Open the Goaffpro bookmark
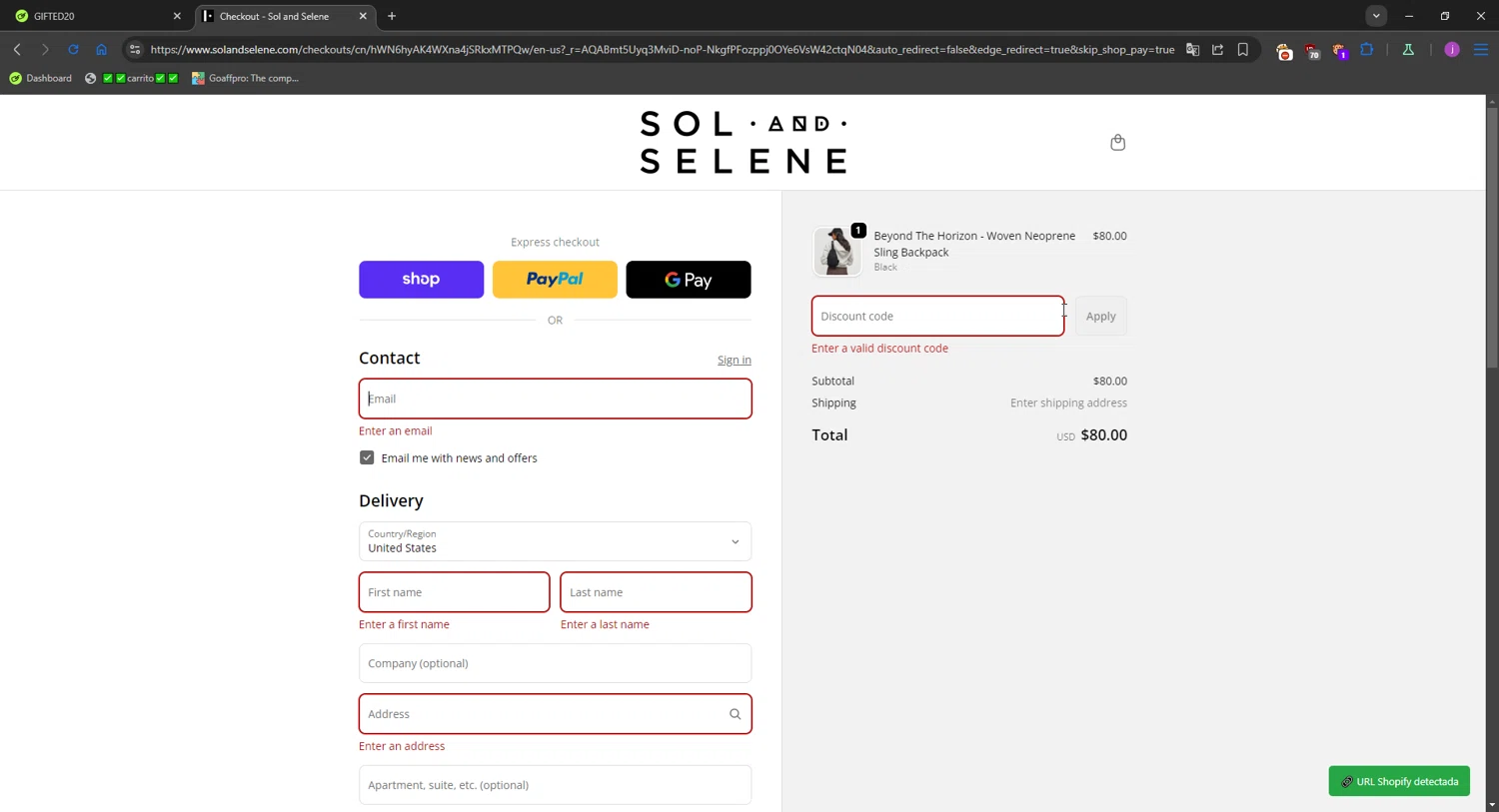This screenshot has width=1499, height=812. click(245, 78)
